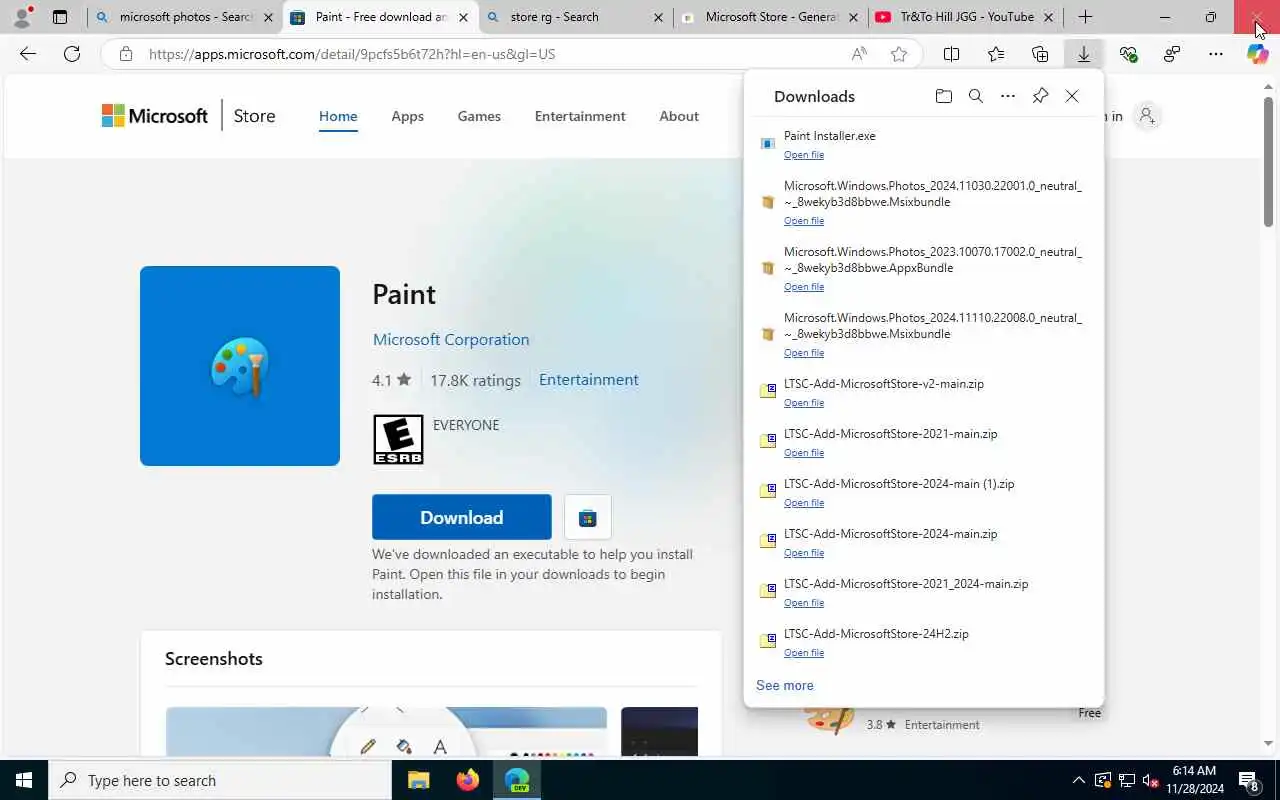Go back to previous page
Image resolution: width=1280 pixels, height=800 pixels.
pos(28,54)
